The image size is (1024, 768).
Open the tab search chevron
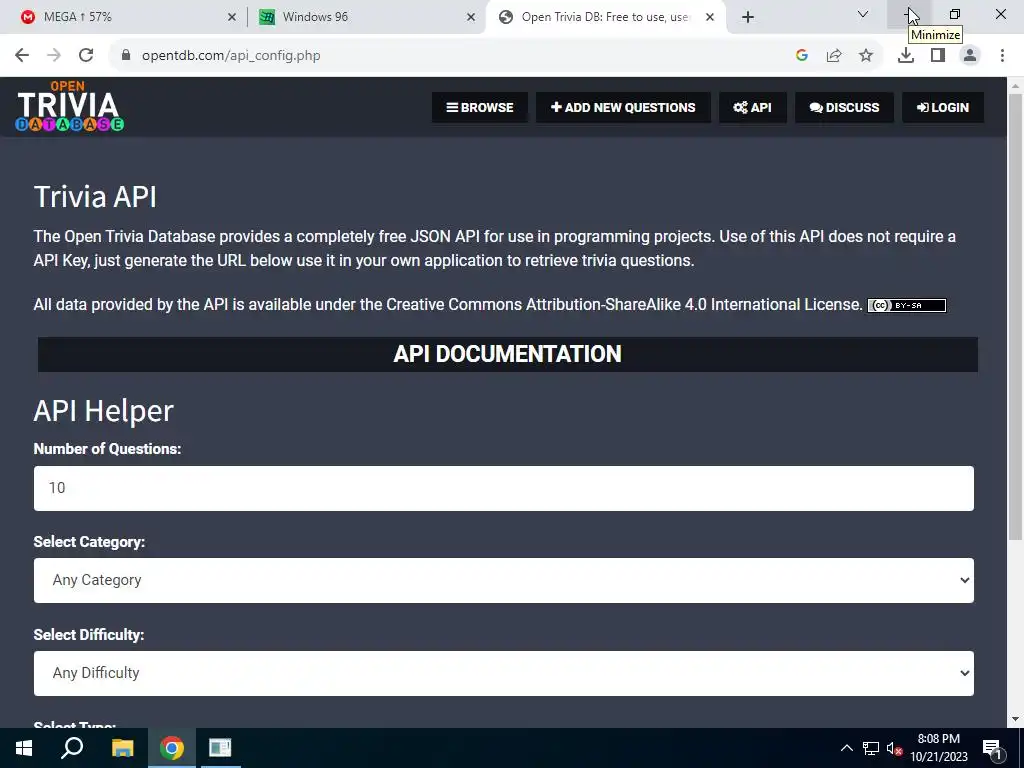pyautogui.click(x=863, y=14)
